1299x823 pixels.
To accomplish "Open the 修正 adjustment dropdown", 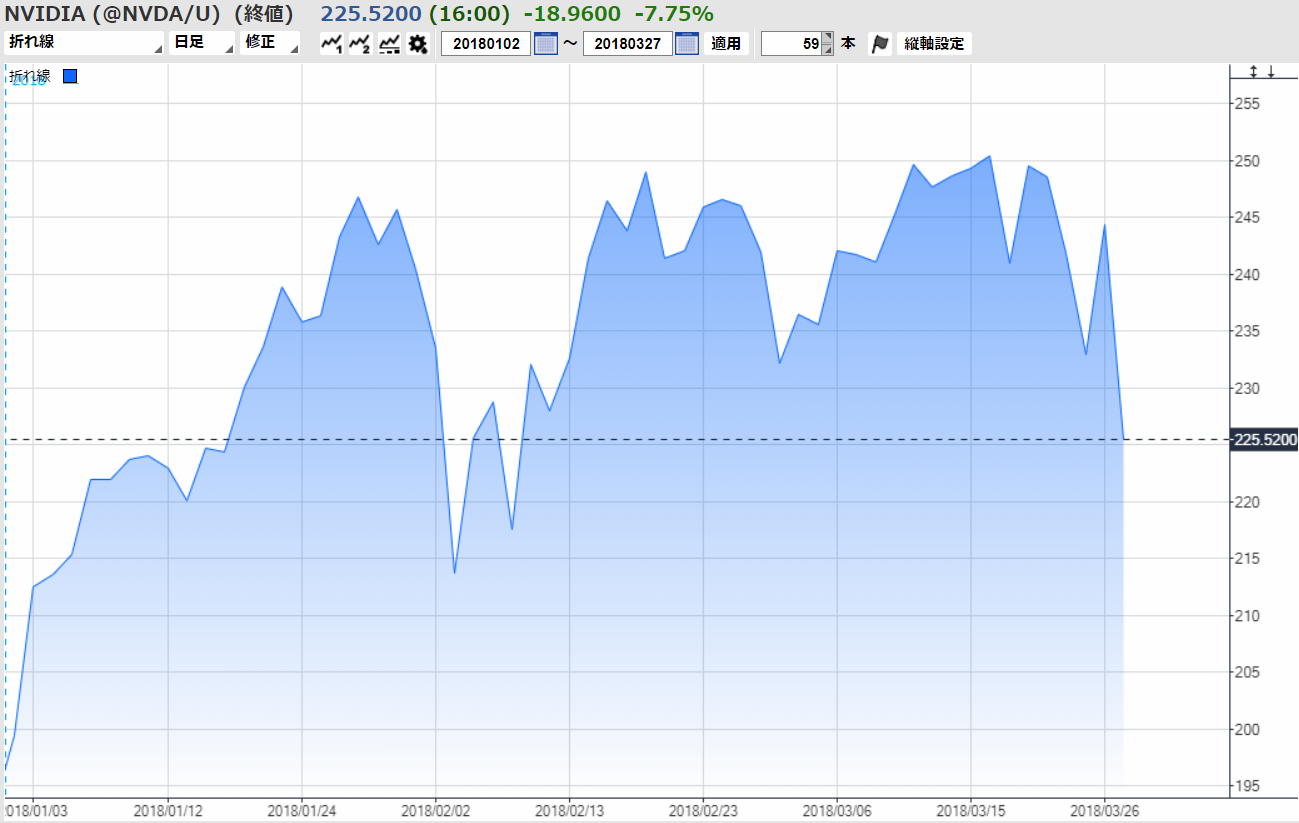I will 270,44.
